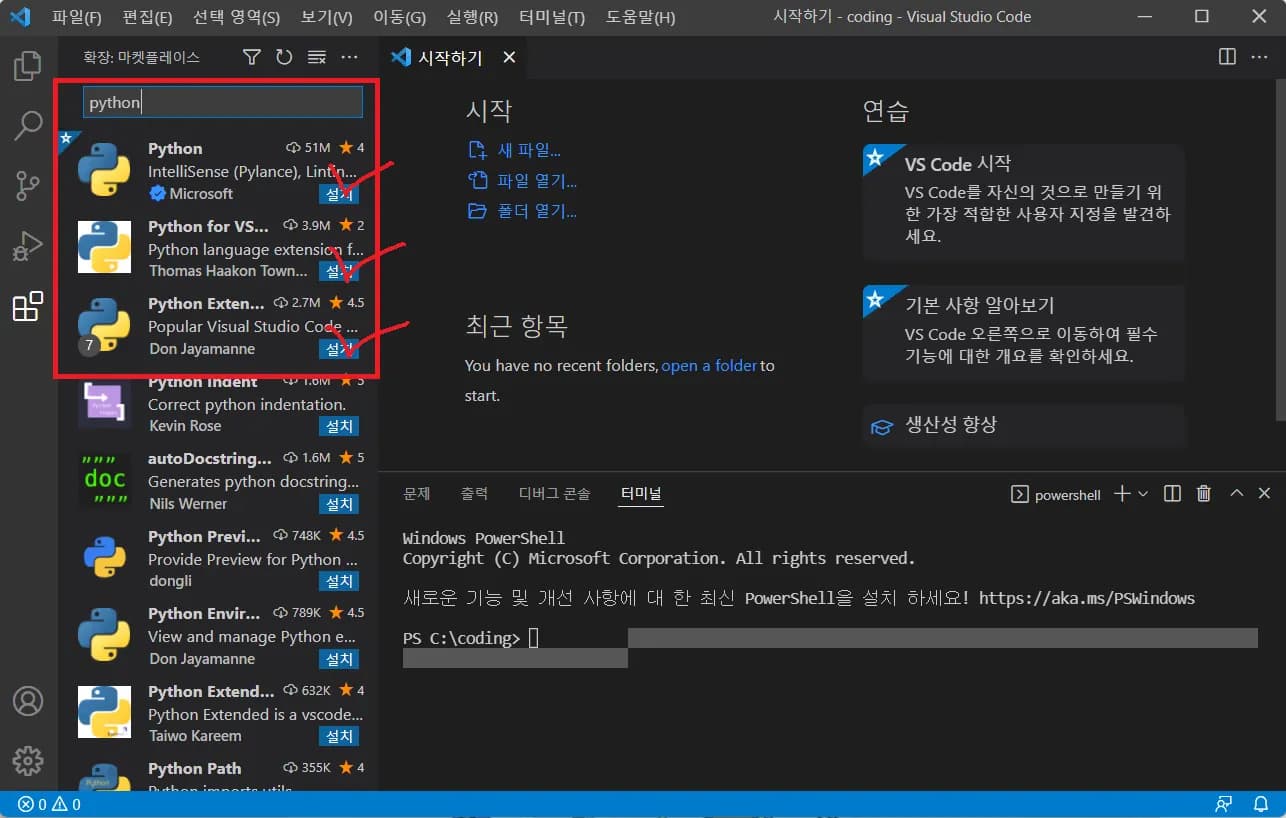The image size is (1286, 818).
Task: Click the extensions search input field
Action: tap(221, 101)
